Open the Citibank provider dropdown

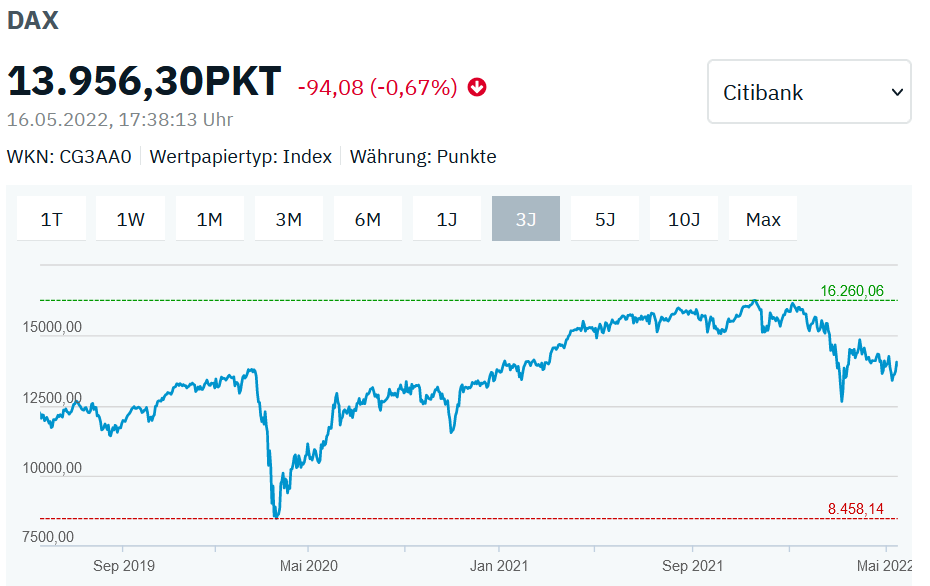809,92
